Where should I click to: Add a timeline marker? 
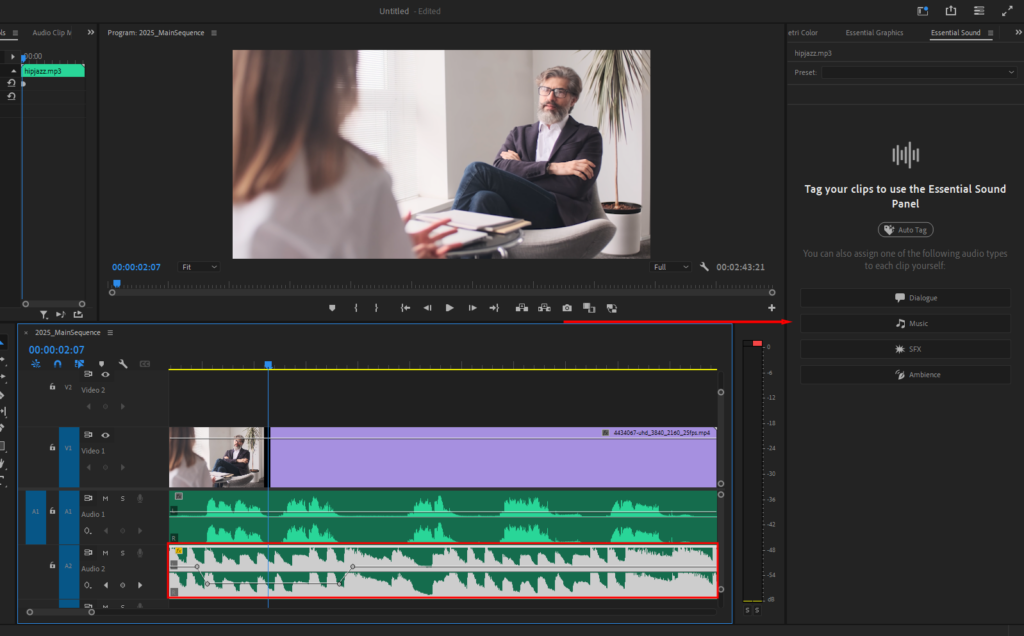click(101, 364)
